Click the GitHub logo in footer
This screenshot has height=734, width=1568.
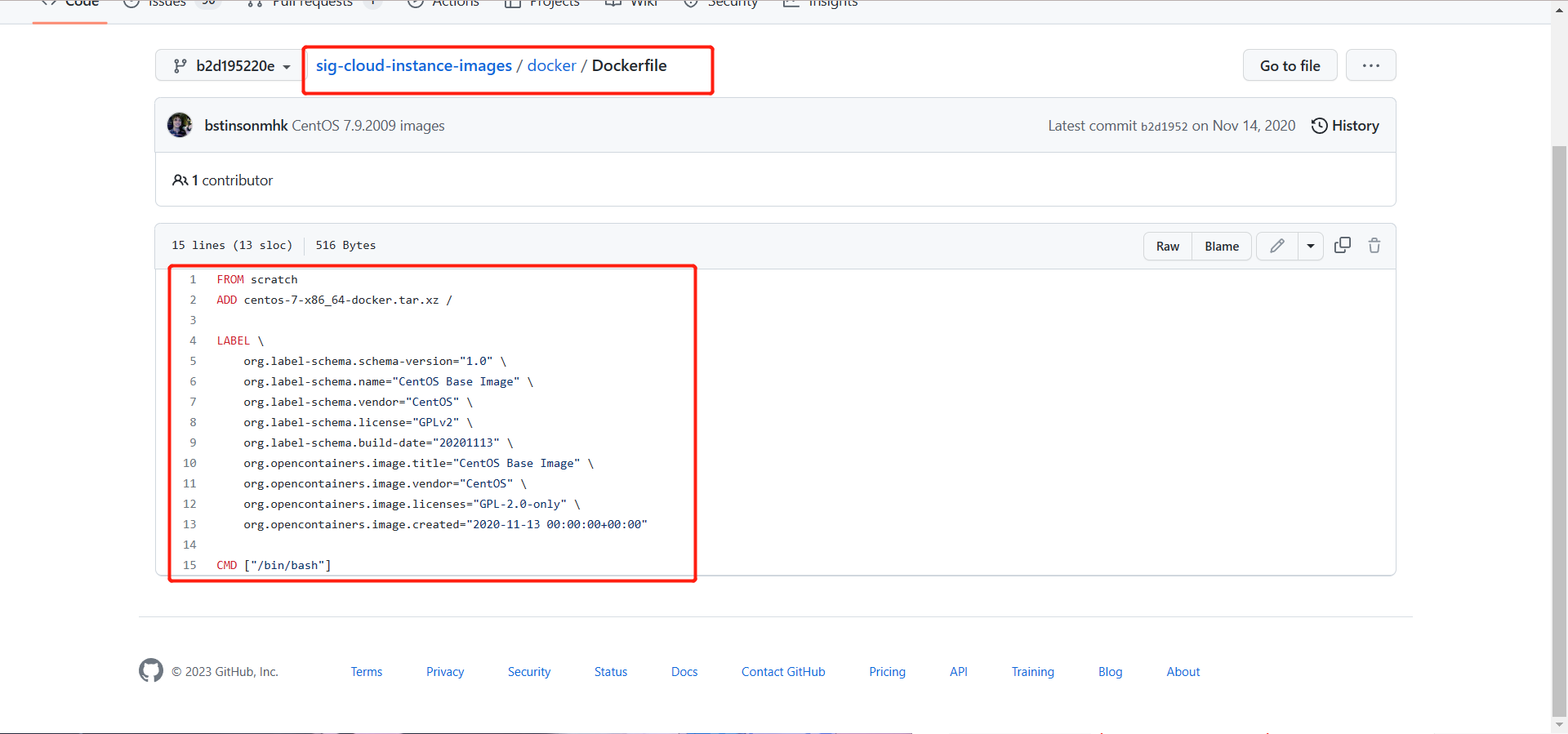151,671
